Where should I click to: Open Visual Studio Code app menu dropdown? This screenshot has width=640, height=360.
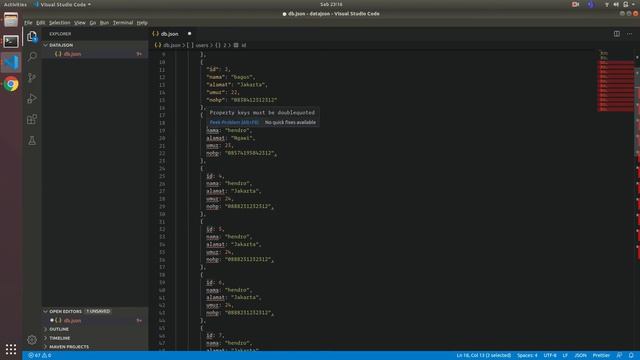point(62,4)
